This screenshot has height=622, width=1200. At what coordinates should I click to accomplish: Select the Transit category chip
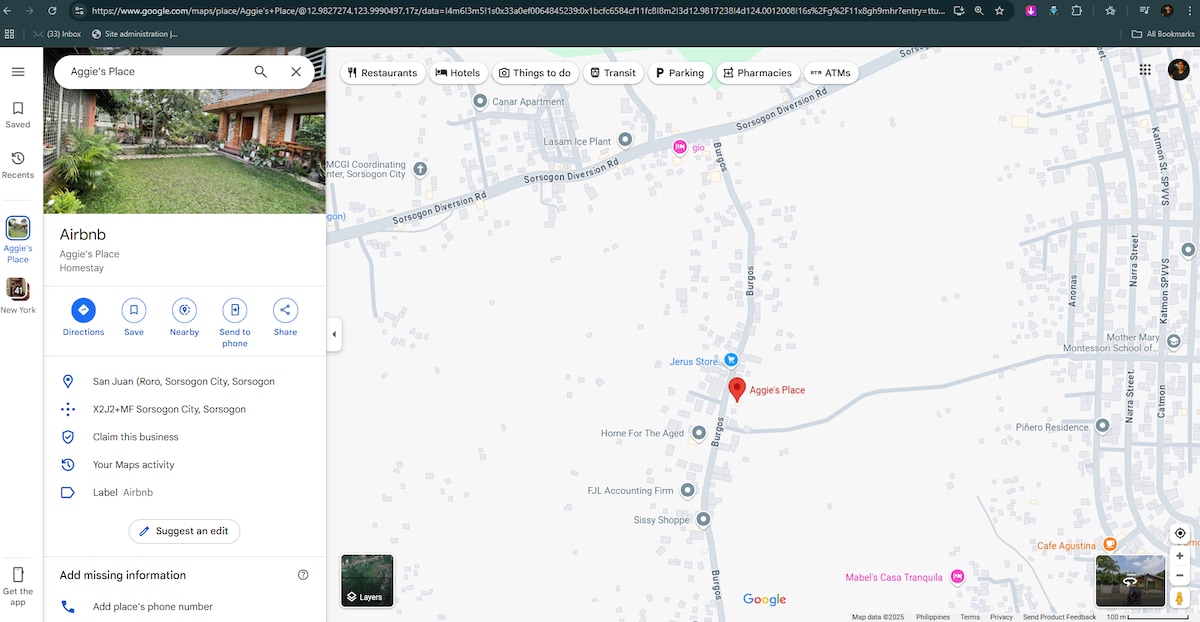(x=613, y=73)
